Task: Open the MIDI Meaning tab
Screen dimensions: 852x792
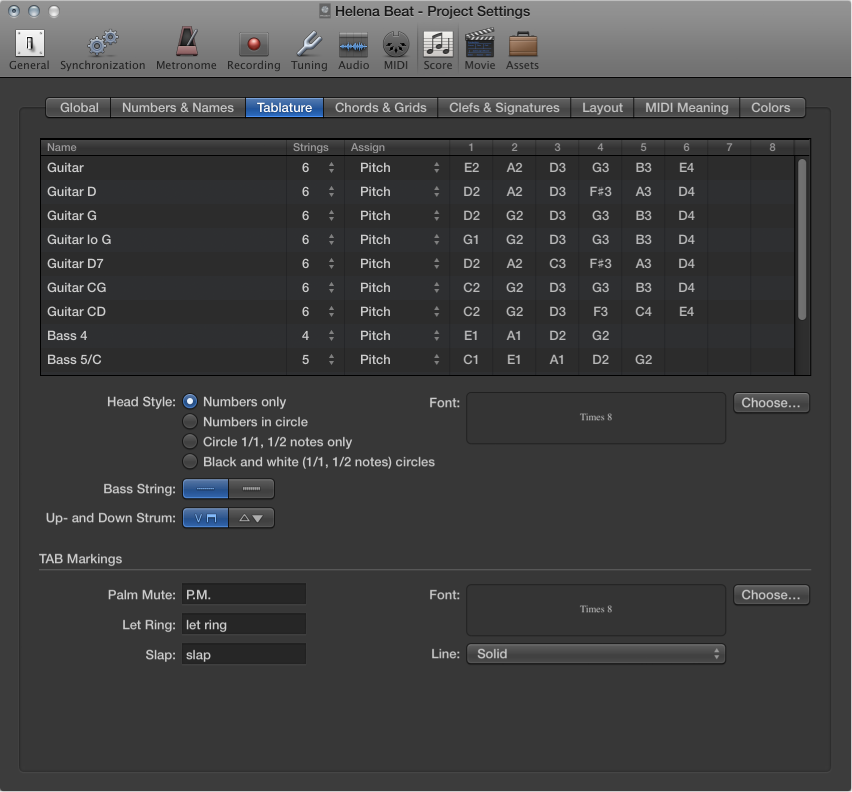Action: click(686, 107)
